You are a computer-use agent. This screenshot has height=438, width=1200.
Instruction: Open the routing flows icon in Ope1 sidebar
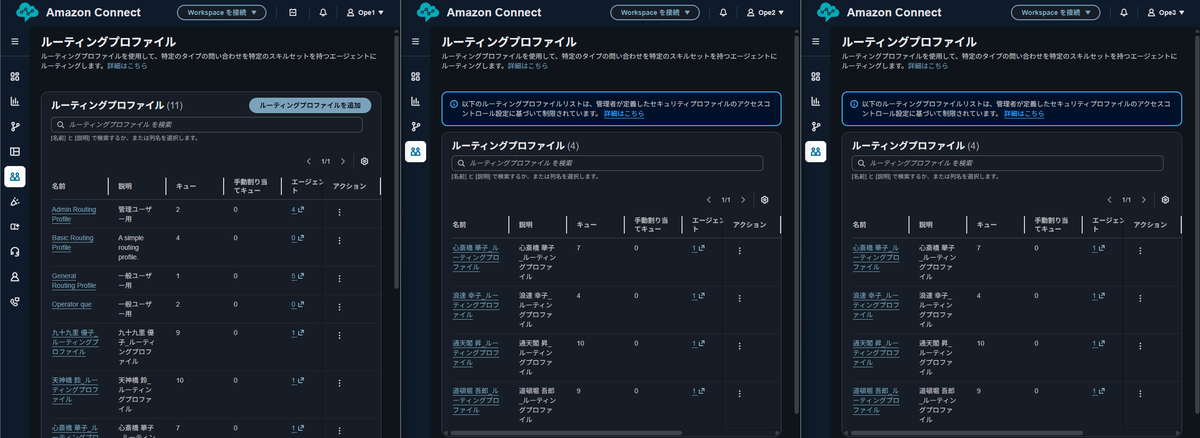[x=14, y=127]
